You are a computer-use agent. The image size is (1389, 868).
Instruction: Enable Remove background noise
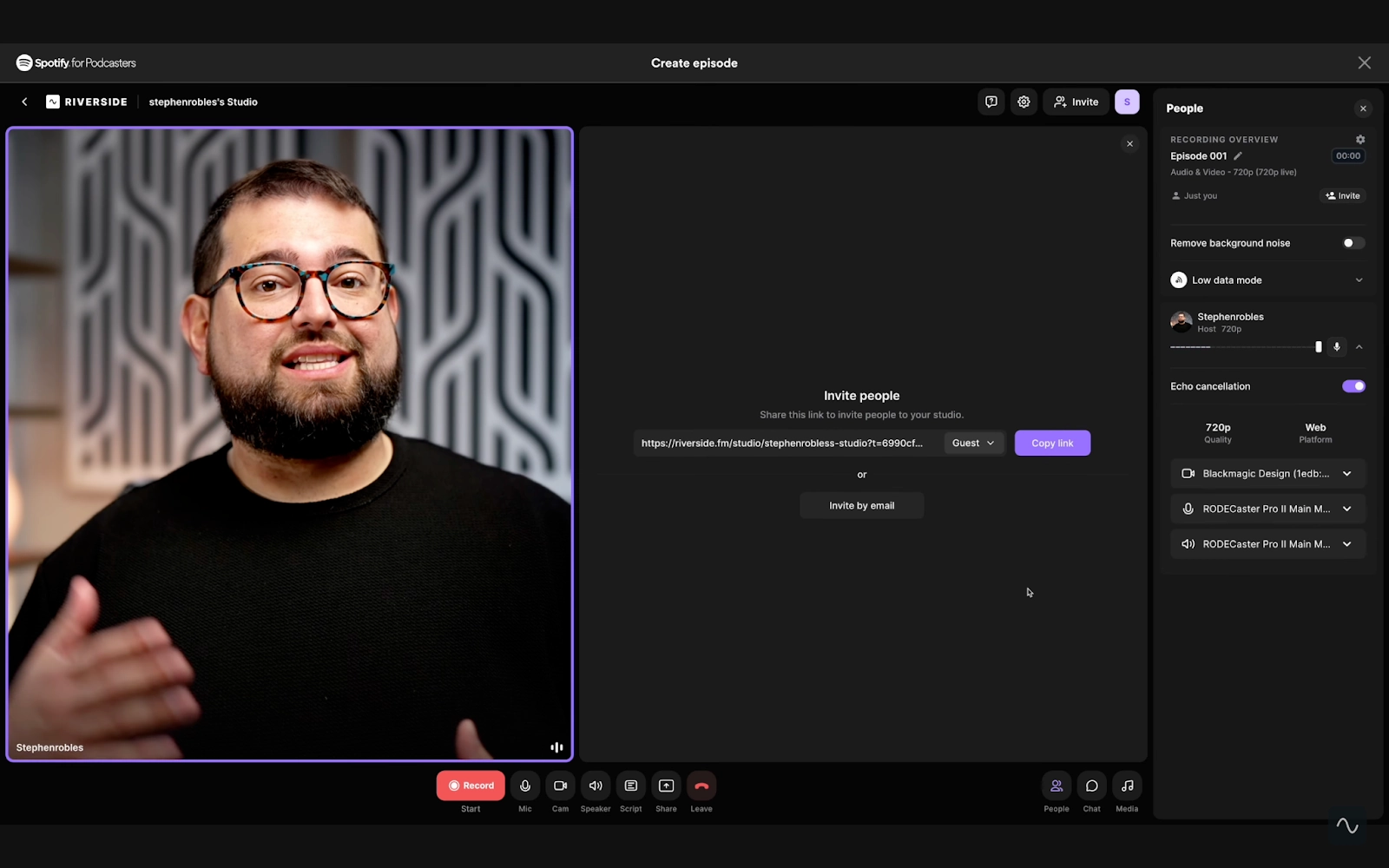1352,242
